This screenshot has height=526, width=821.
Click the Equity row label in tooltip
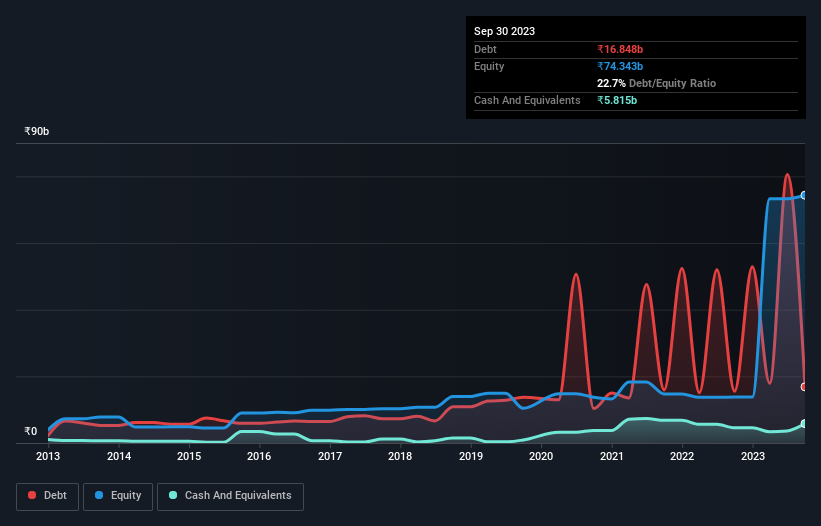coord(489,66)
